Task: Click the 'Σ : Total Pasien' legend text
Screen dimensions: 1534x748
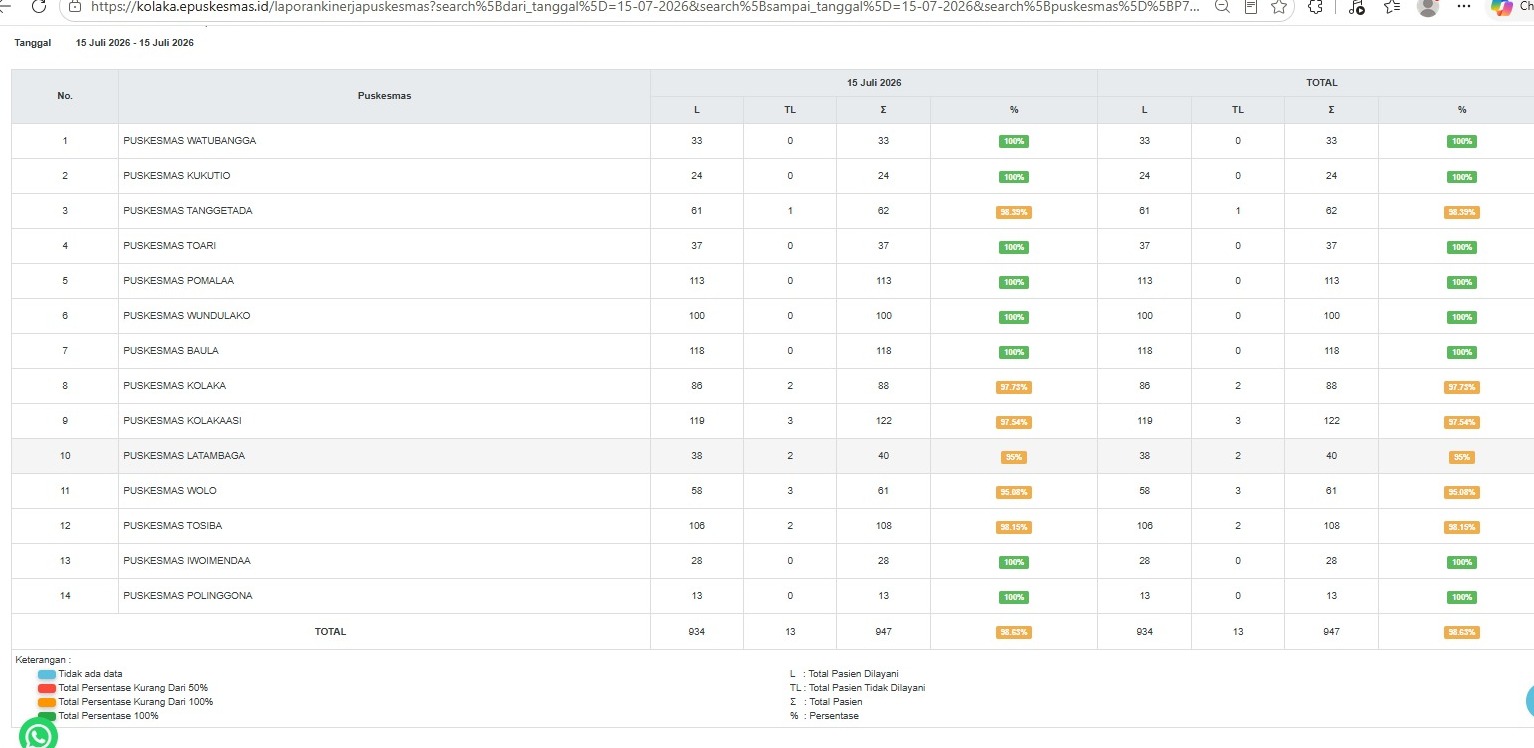Action: tap(826, 702)
